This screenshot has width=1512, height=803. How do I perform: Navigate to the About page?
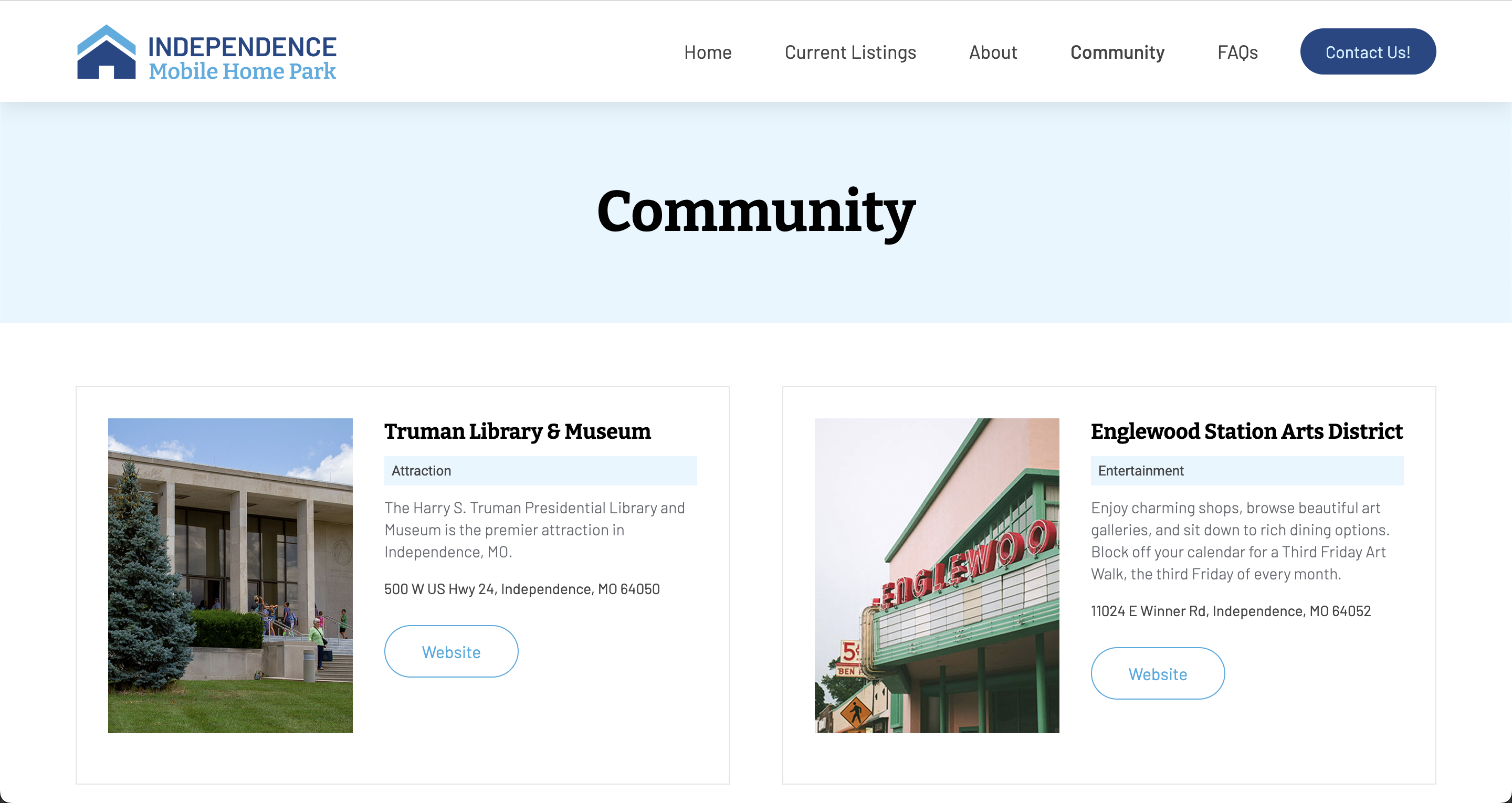click(993, 52)
